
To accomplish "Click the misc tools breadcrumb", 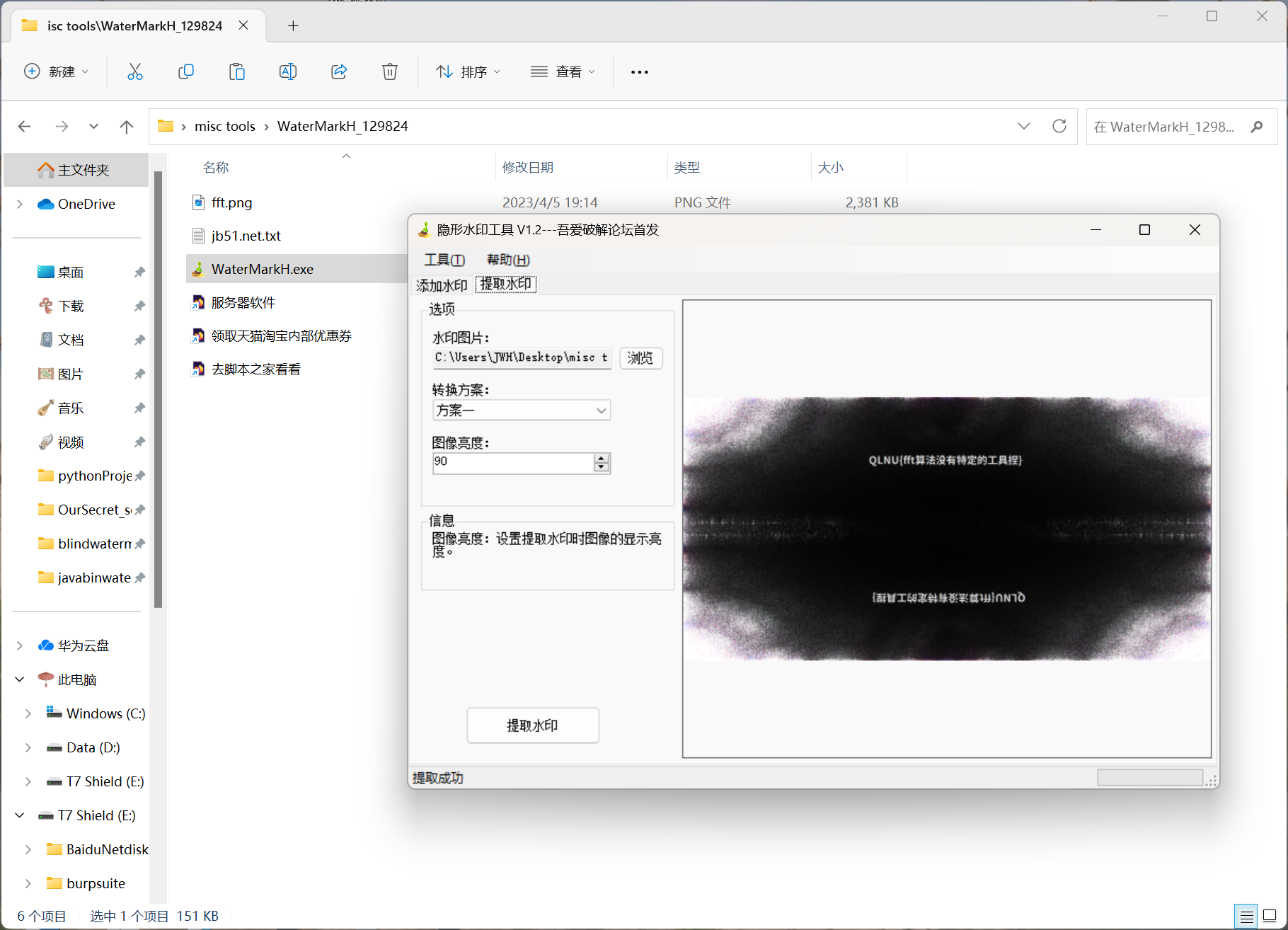I will [224, 126].
